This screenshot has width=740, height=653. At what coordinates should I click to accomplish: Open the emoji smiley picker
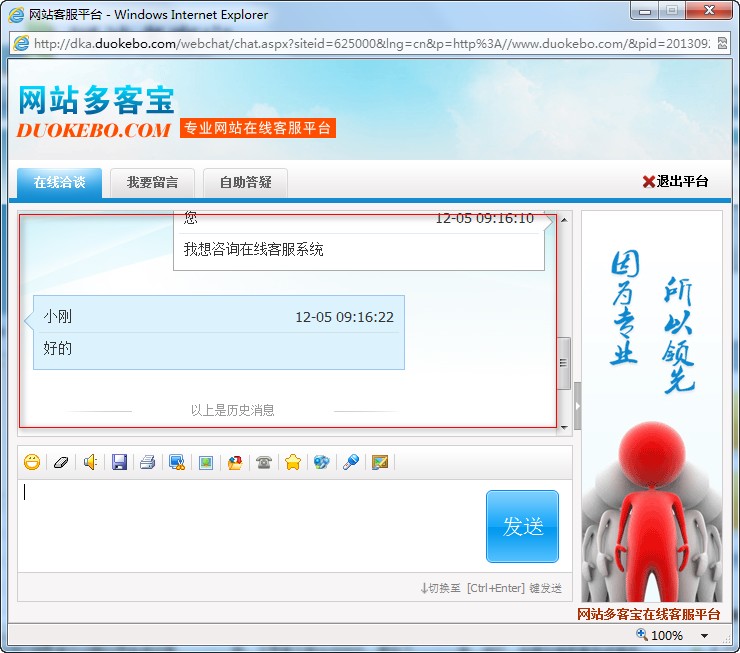(x=32, y=462)
